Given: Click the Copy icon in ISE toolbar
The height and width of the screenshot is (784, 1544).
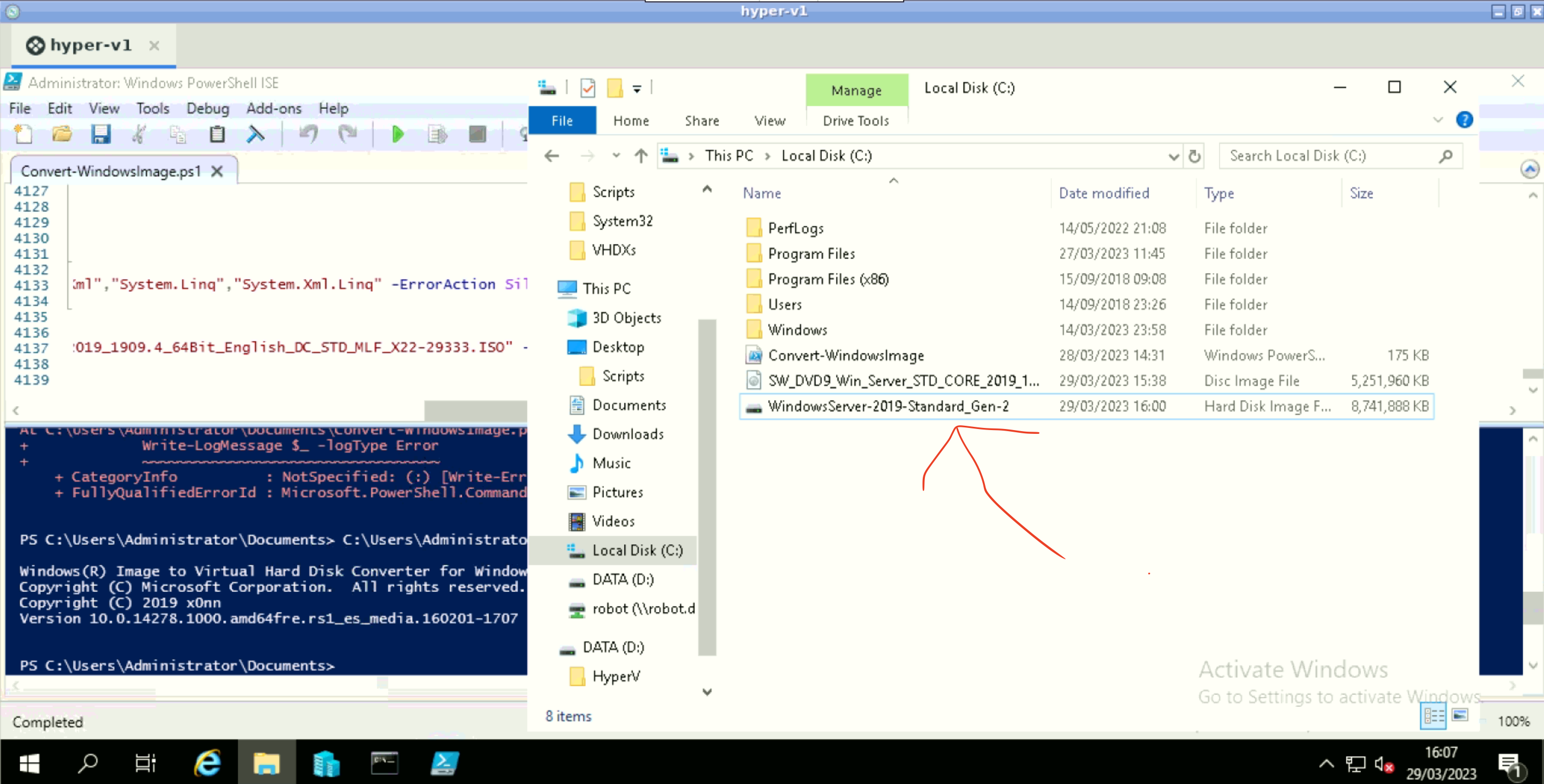Looking at the screenshot, I should (x=178, y=134).
